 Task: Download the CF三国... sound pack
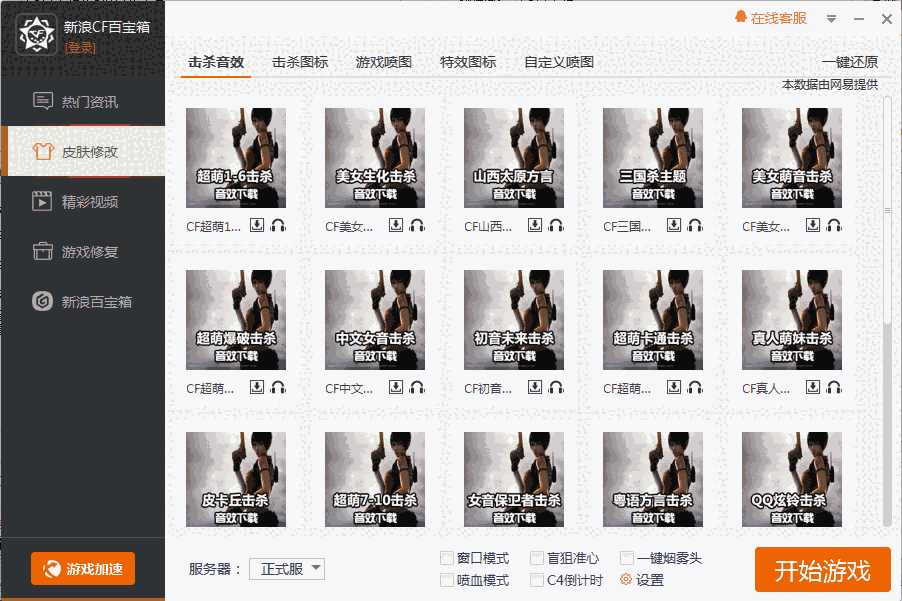[674, 225]
